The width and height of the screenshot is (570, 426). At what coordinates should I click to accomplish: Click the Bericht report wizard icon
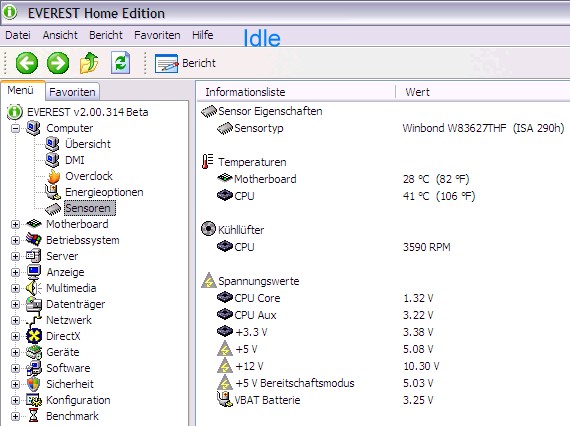pyautogui.click(x=166, y=63)
